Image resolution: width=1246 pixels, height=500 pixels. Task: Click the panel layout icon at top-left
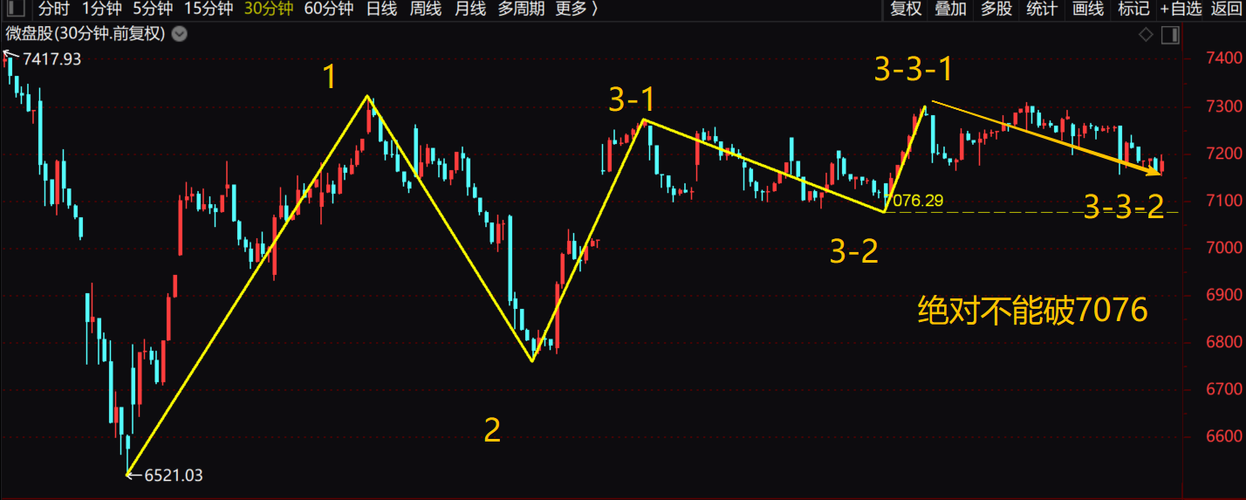[15, 9]
